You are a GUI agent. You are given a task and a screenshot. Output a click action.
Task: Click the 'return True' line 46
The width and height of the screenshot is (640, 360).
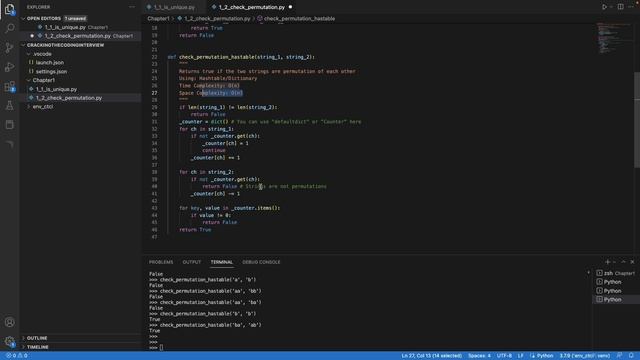point(195,230)
